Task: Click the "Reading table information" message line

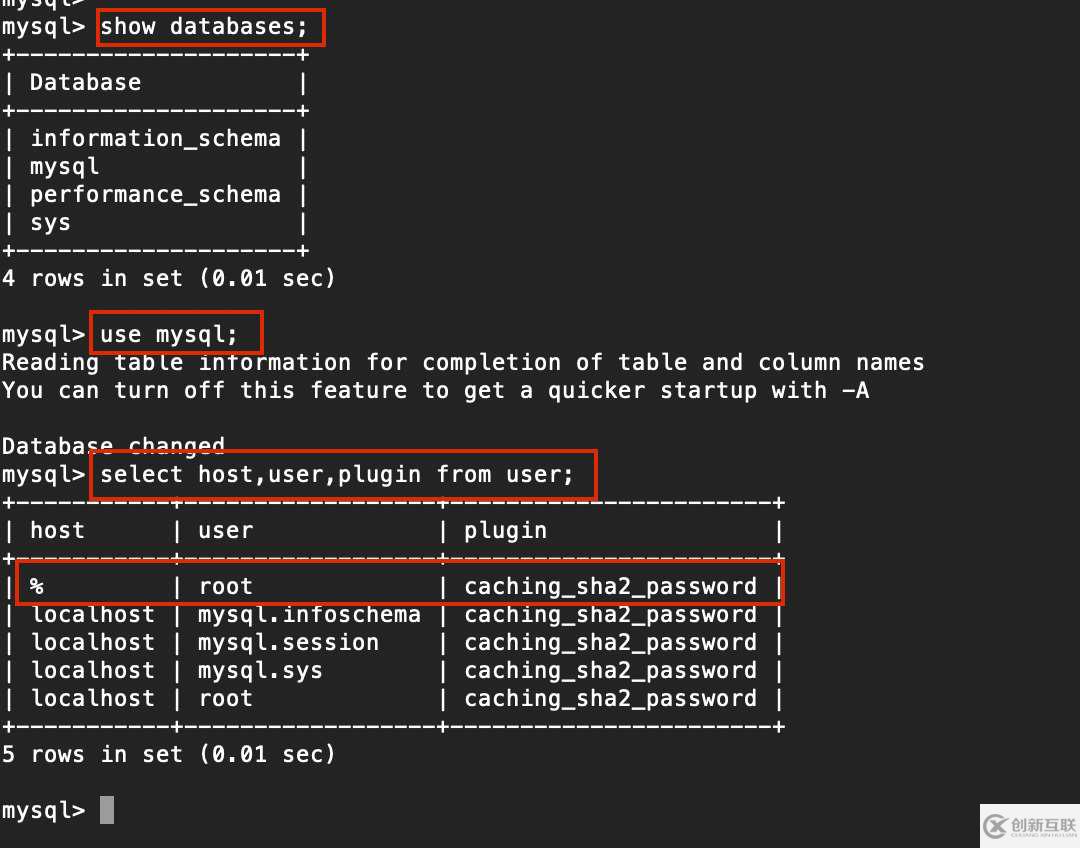Action: click(462, 363)
